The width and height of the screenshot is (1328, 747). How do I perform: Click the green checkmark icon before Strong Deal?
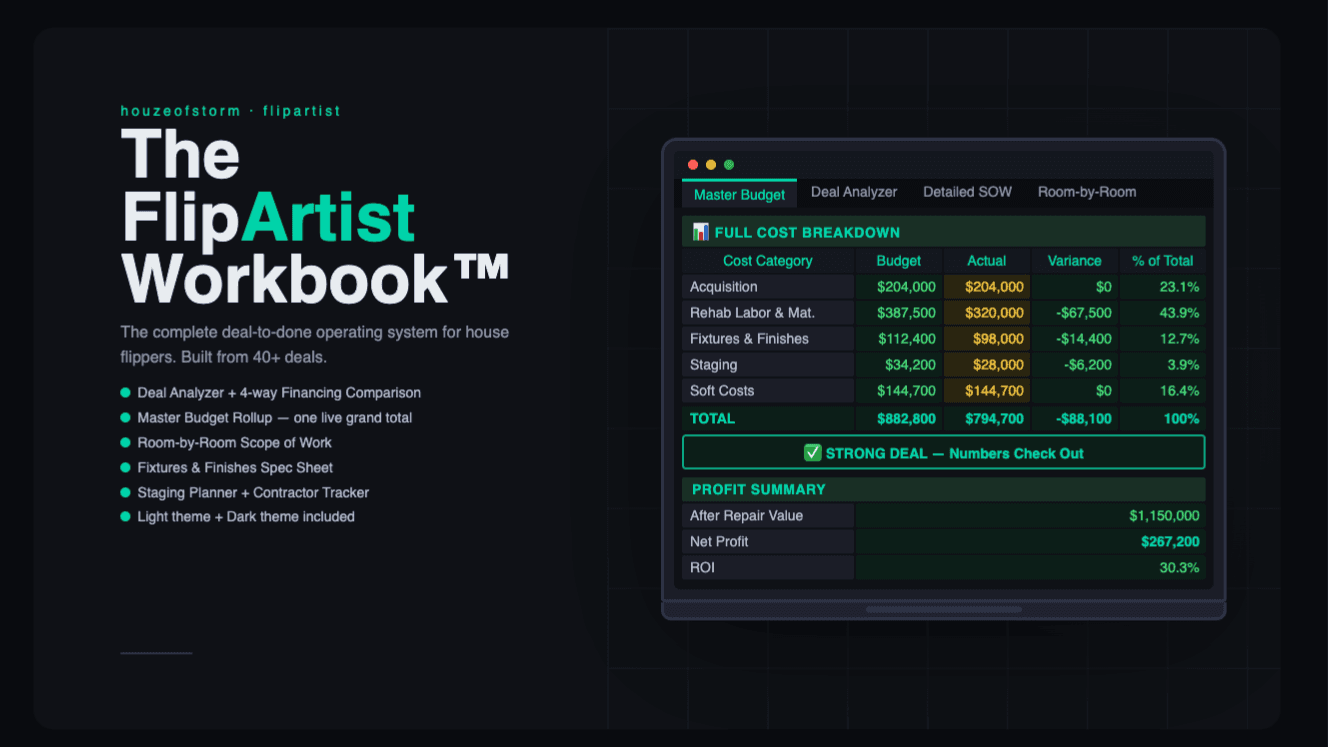(x=813, y=453)
